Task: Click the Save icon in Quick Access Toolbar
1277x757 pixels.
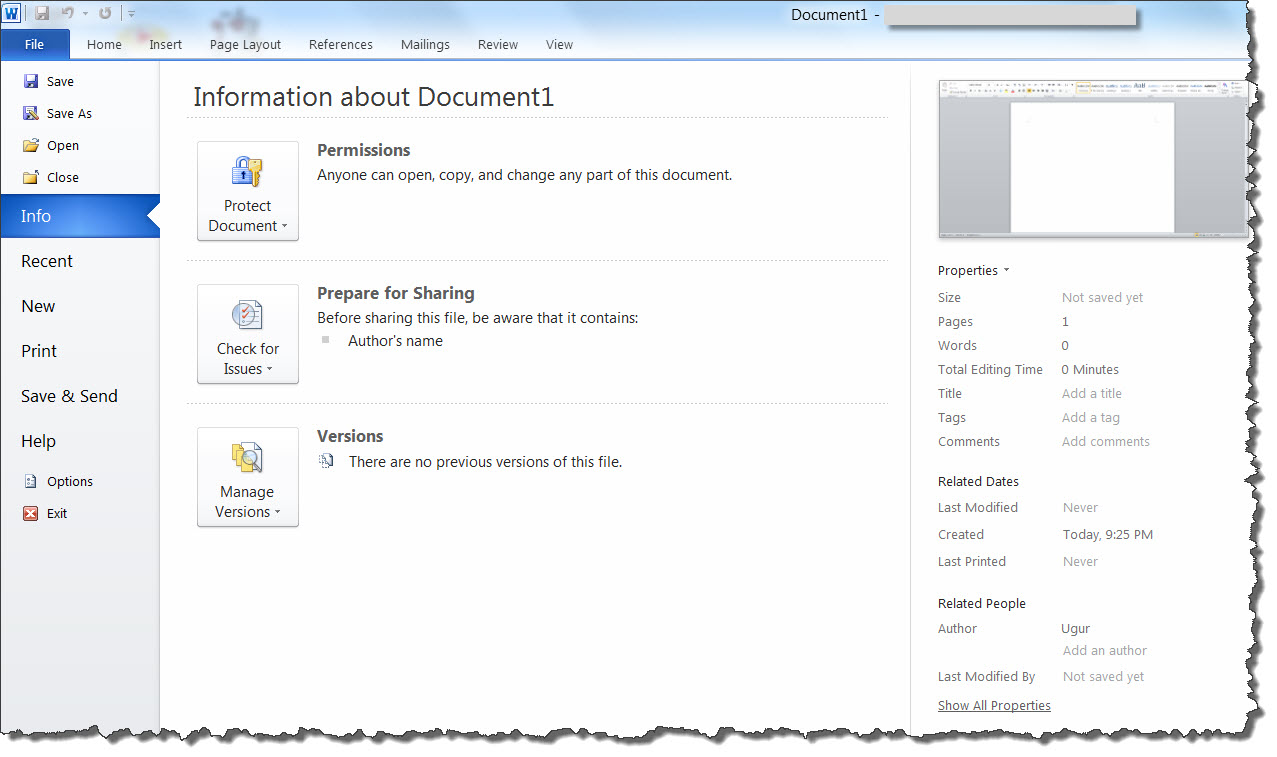Action: (42, 13)
